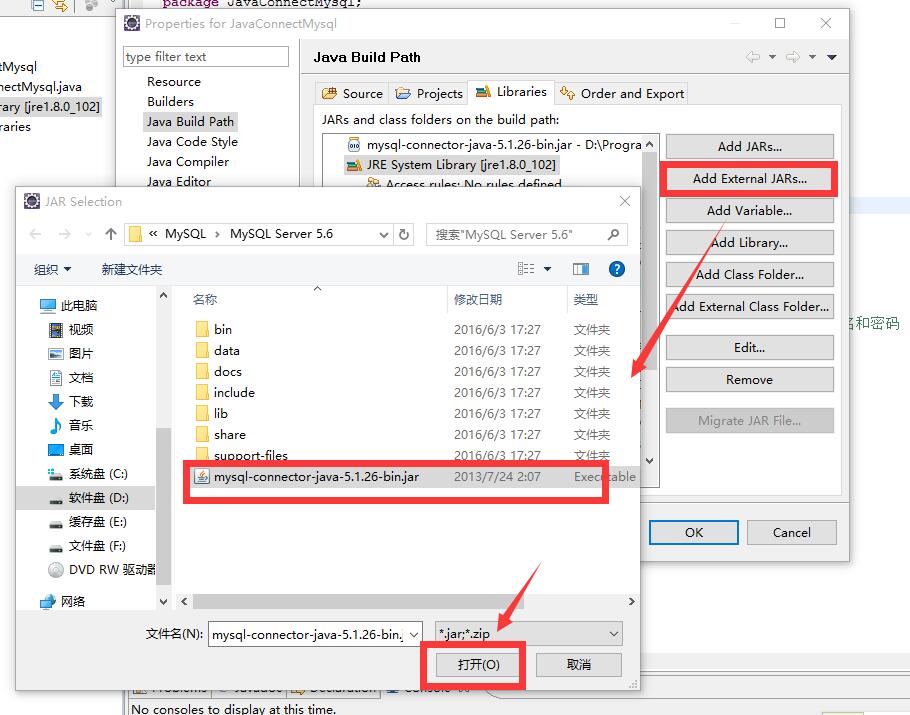
Task: Click the Add External JARs... button
Action: [x=749, y=178]
